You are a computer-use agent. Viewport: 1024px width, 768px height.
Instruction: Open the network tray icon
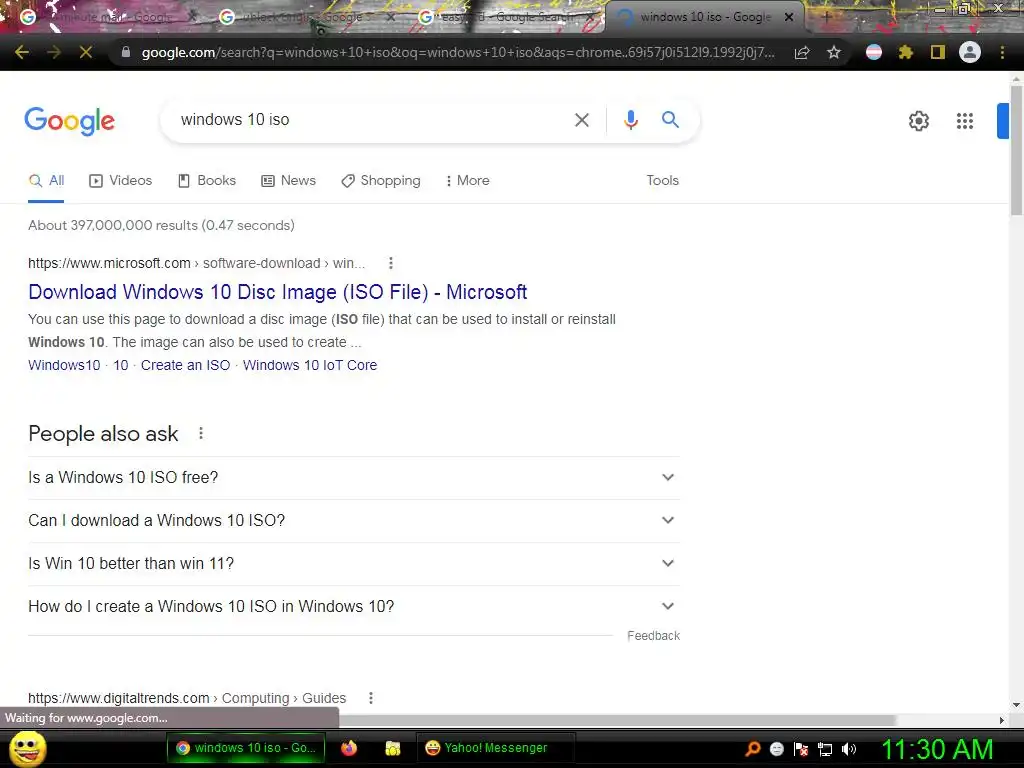825,749
